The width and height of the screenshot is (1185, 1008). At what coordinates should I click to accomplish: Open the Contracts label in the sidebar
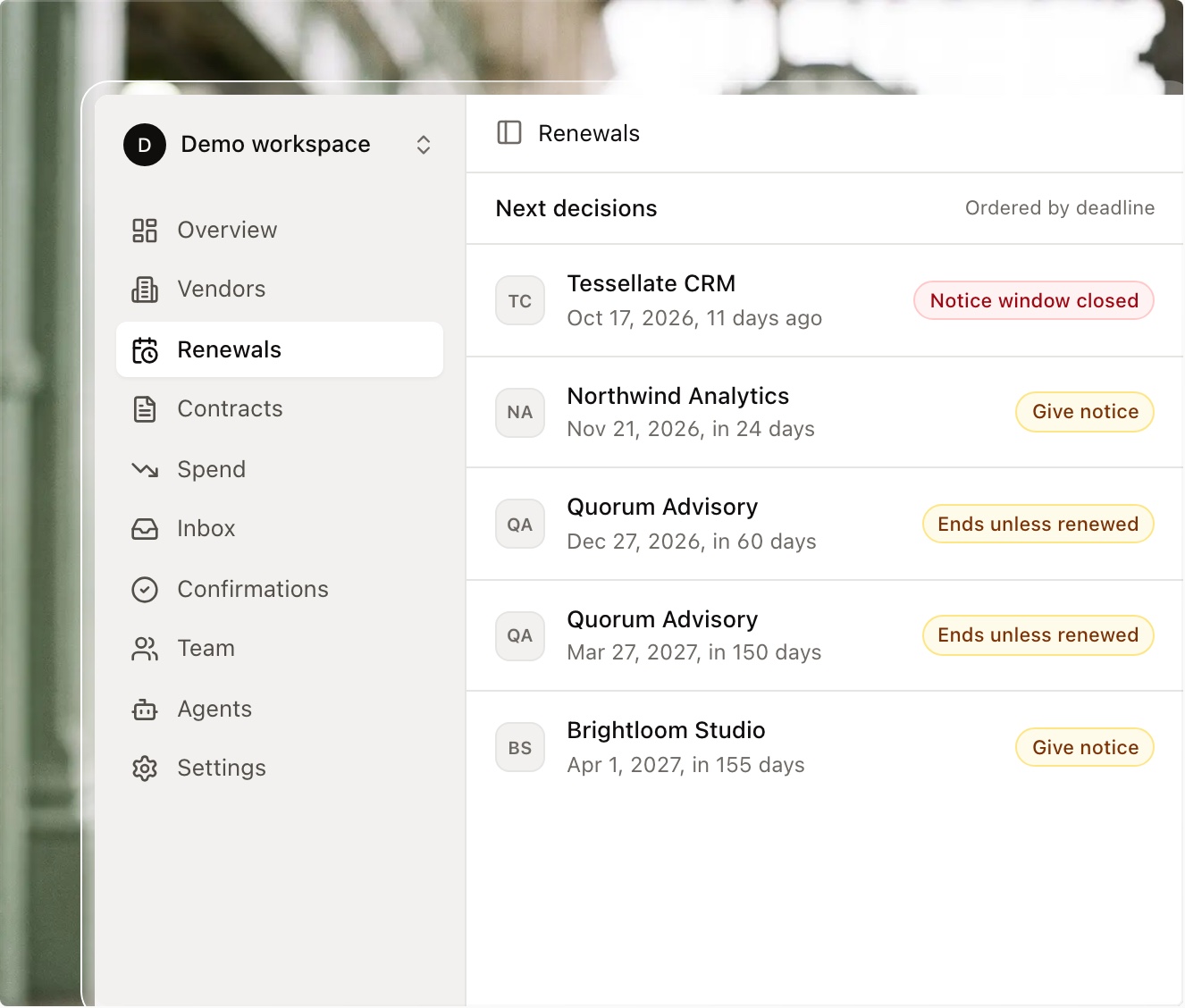(x=230, y=409)
